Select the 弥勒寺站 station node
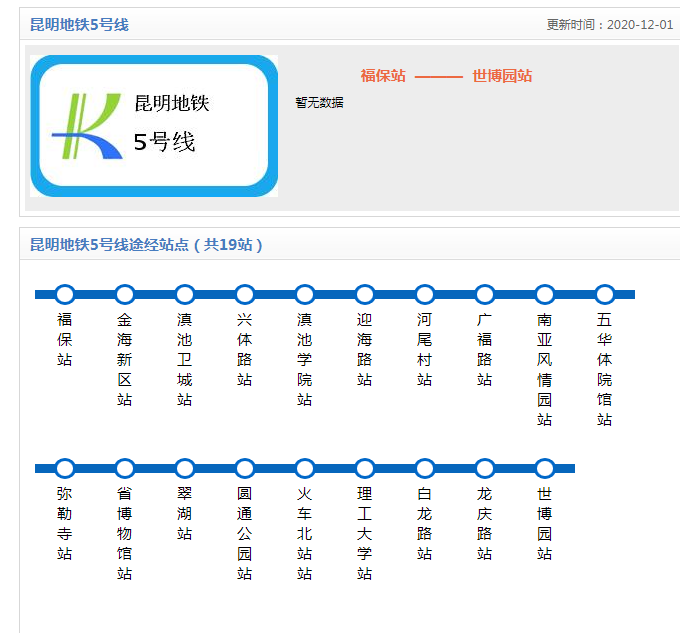This screenshot has width=680, height=633. pyautogui.click(x=65, y=468)
